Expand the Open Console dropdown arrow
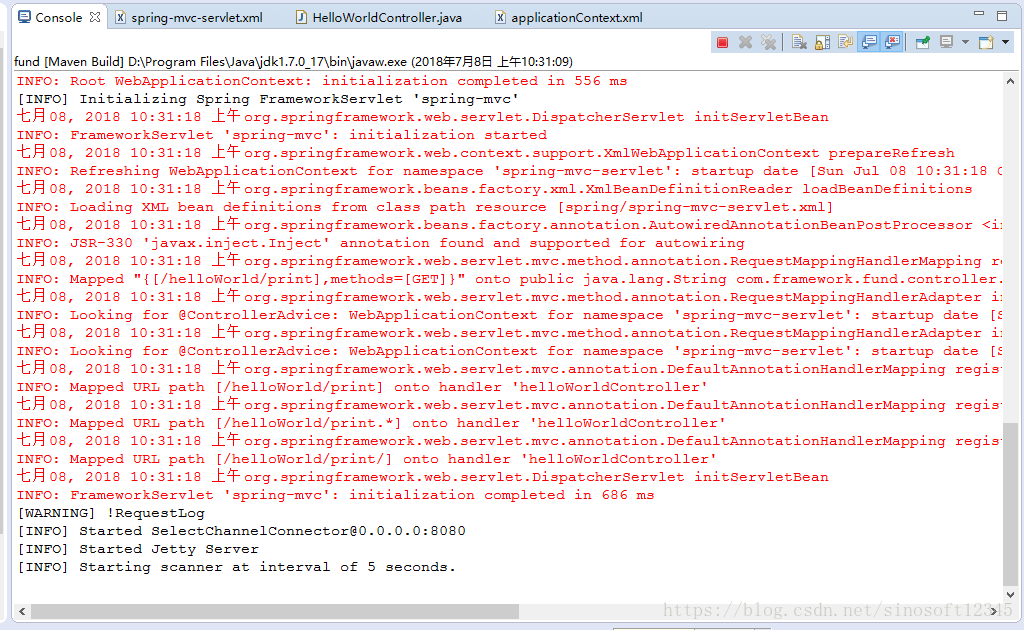The image size is (1024, 630). pos(1006,42)
